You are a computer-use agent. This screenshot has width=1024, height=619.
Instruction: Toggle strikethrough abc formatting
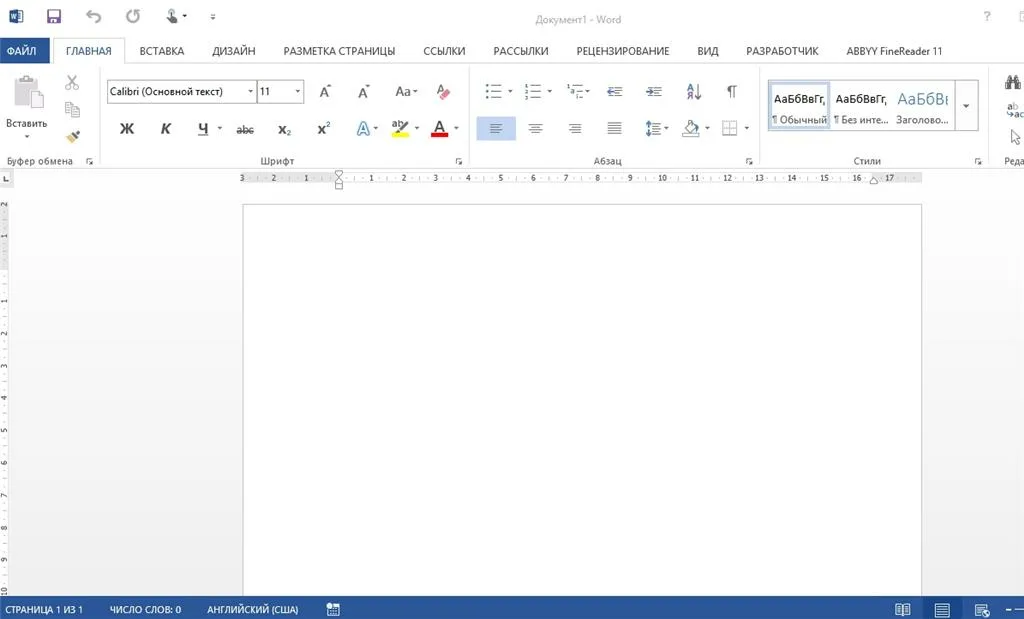(245, 130)
